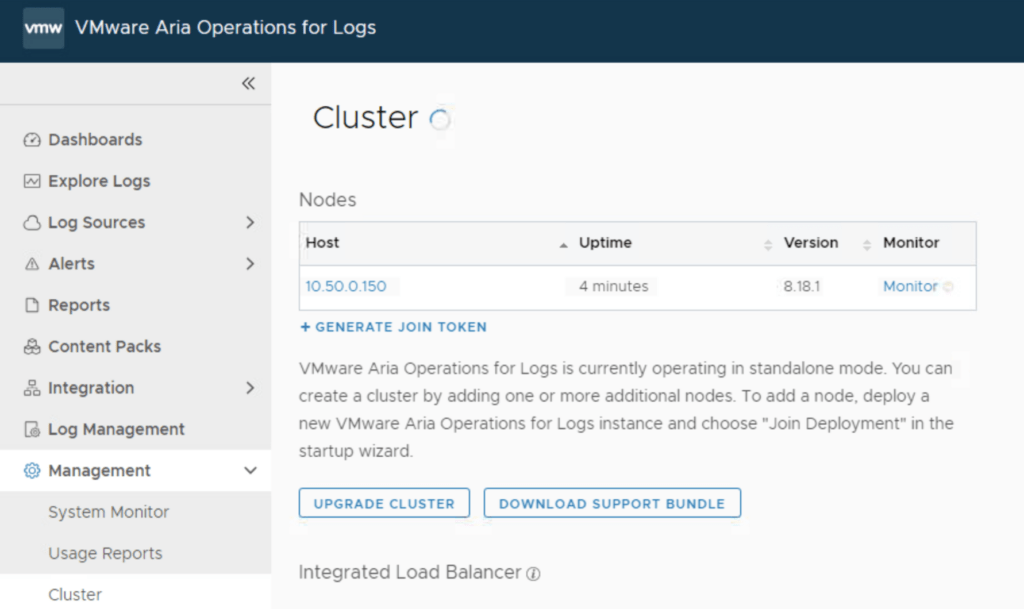Open System Monitor under Management
This screenshot has width=1024, height=609.
108,512
